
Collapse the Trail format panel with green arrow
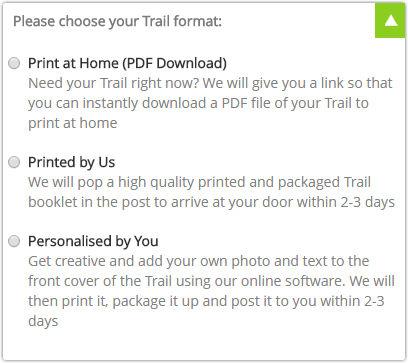[390, 20]
